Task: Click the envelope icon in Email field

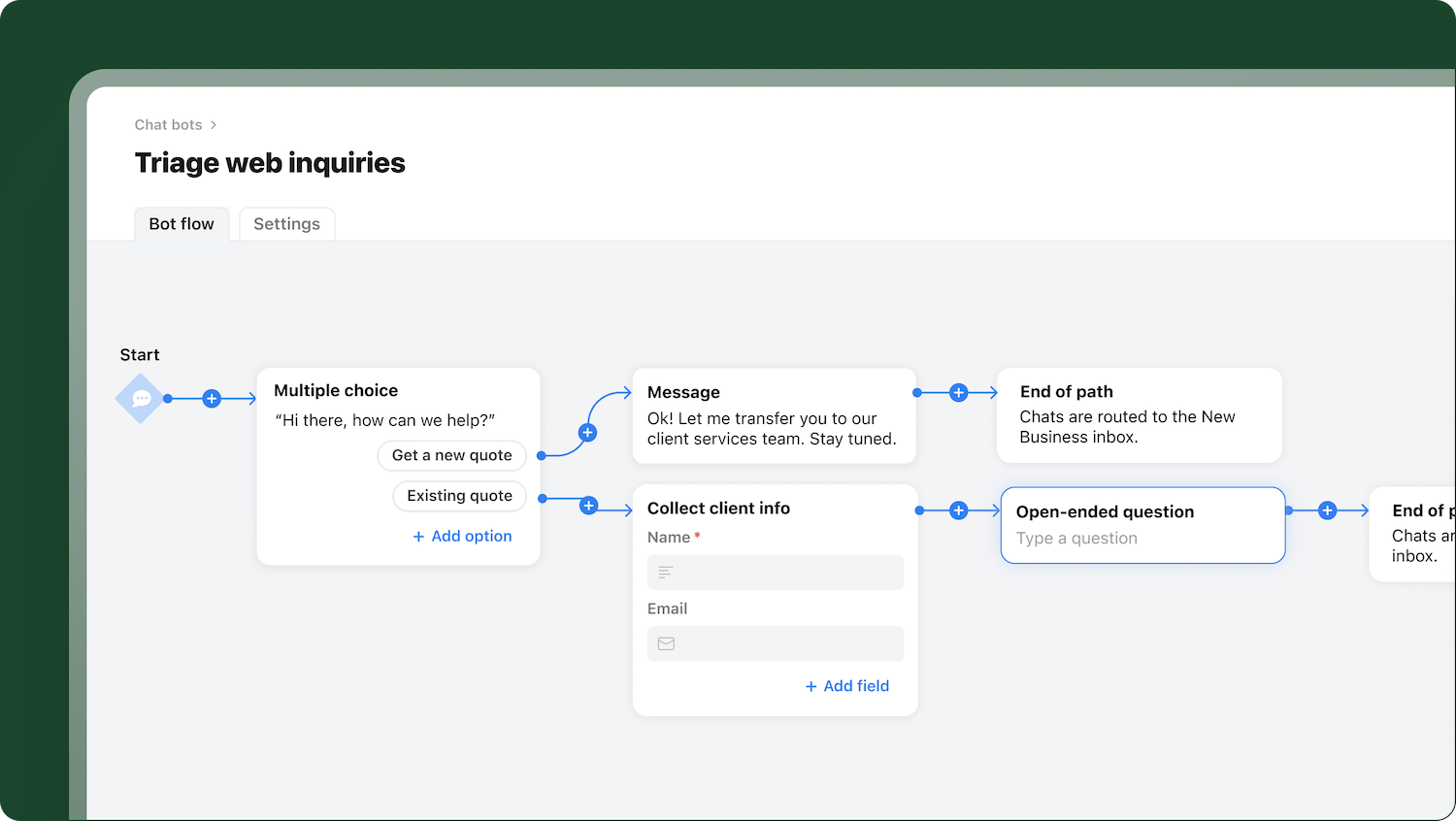Action: pos(666,643)
